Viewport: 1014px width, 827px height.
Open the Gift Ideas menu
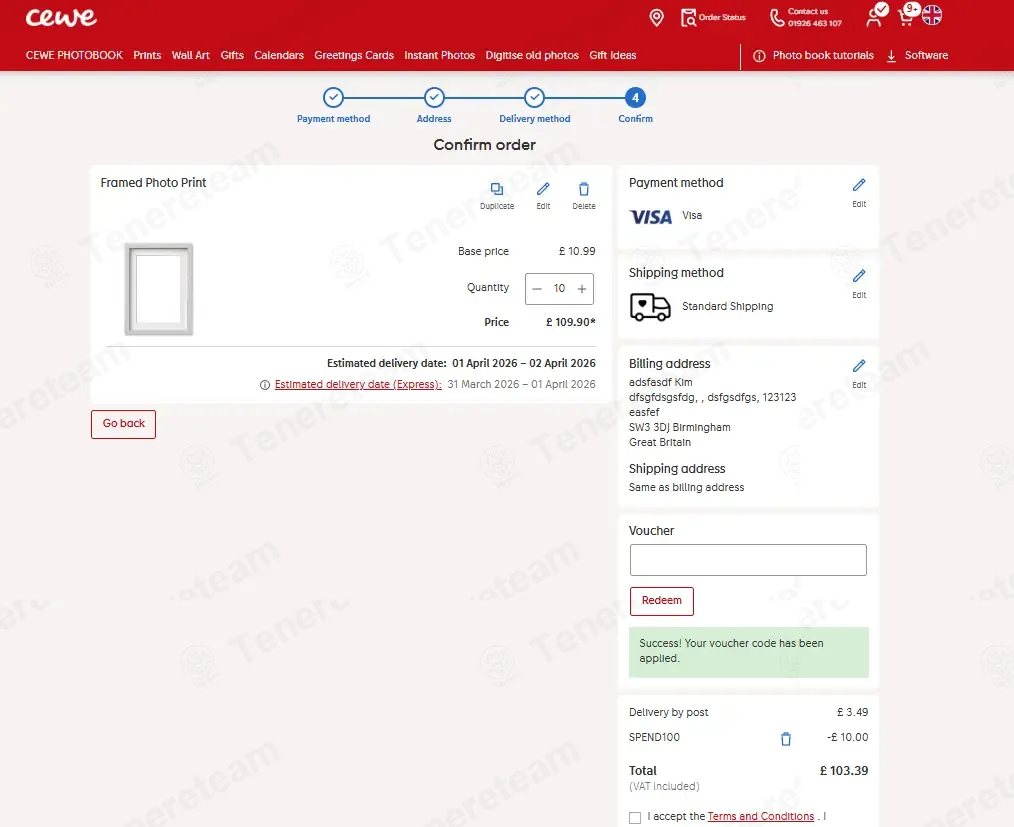pyautogui.click(x=612, y=56)
